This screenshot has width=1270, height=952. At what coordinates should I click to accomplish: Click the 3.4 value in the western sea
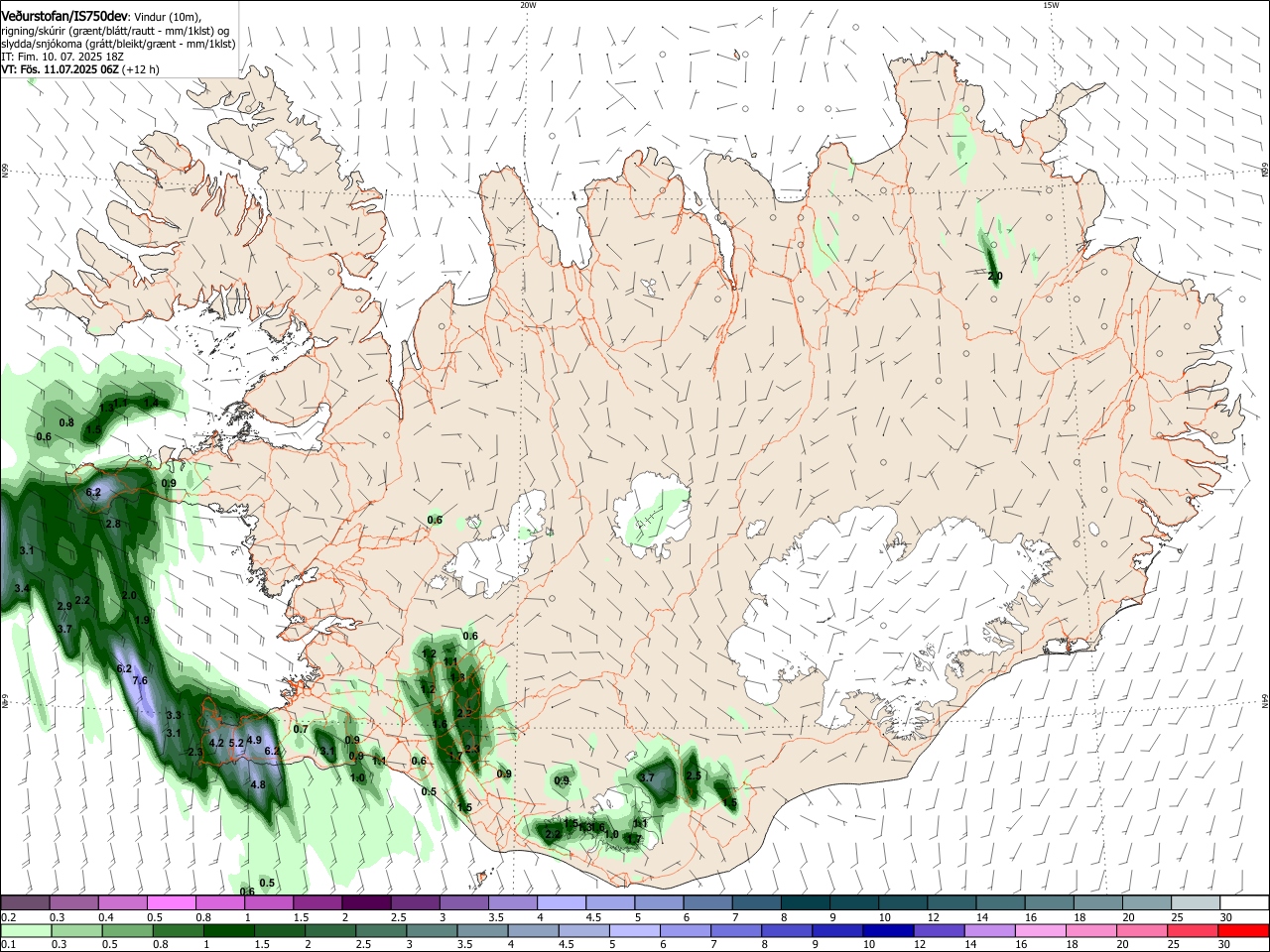click(x=22, y=588)
